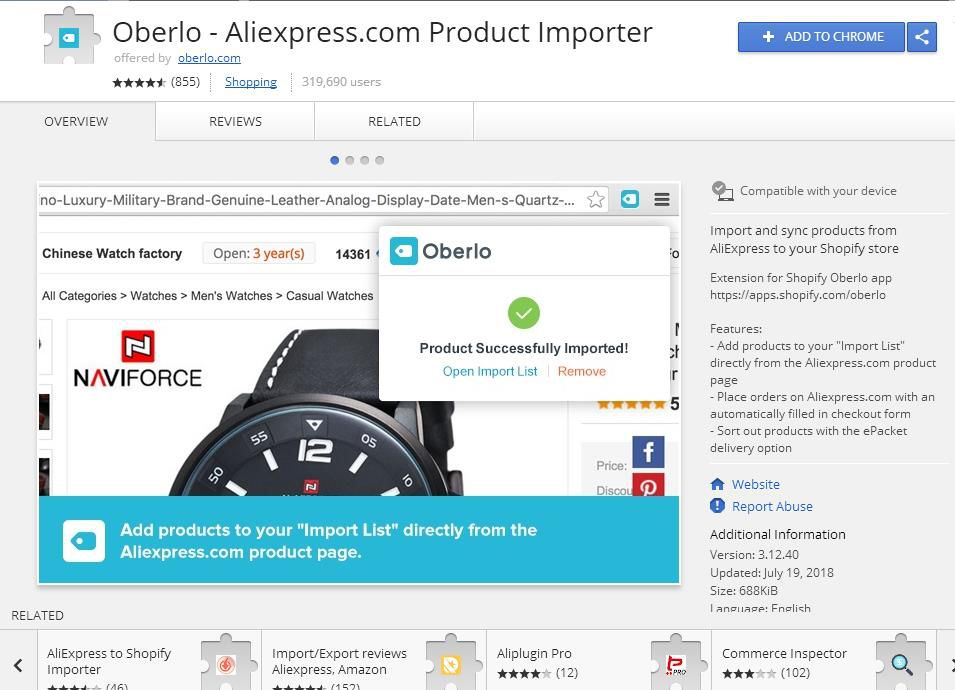Click the Report Abuse link
This screenshot has width=955, height=690.
coord(772,506)
